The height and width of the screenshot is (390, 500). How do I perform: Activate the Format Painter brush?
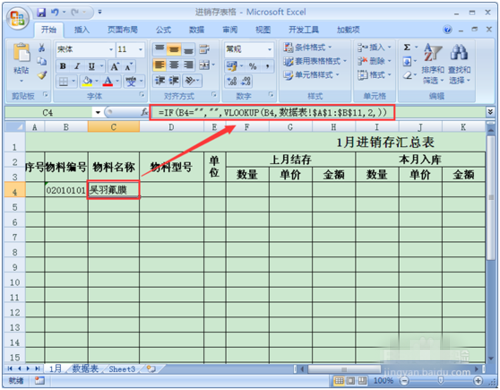tap(42, 75)
